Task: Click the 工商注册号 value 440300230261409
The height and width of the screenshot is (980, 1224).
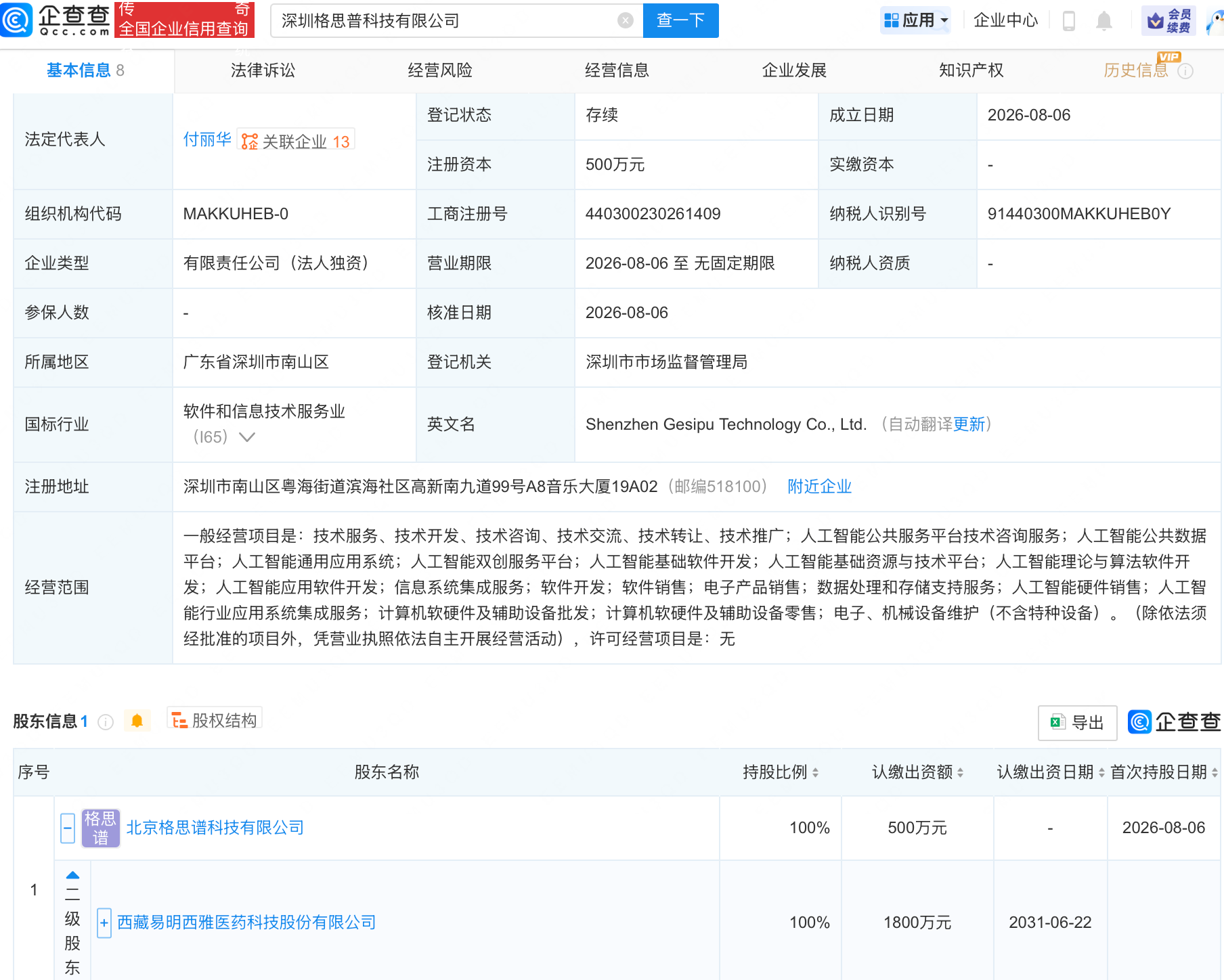Action: pos(653,214)
